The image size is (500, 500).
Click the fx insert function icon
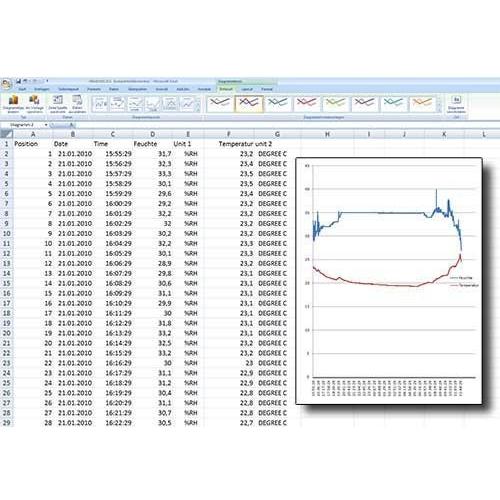tap(72, 125)
